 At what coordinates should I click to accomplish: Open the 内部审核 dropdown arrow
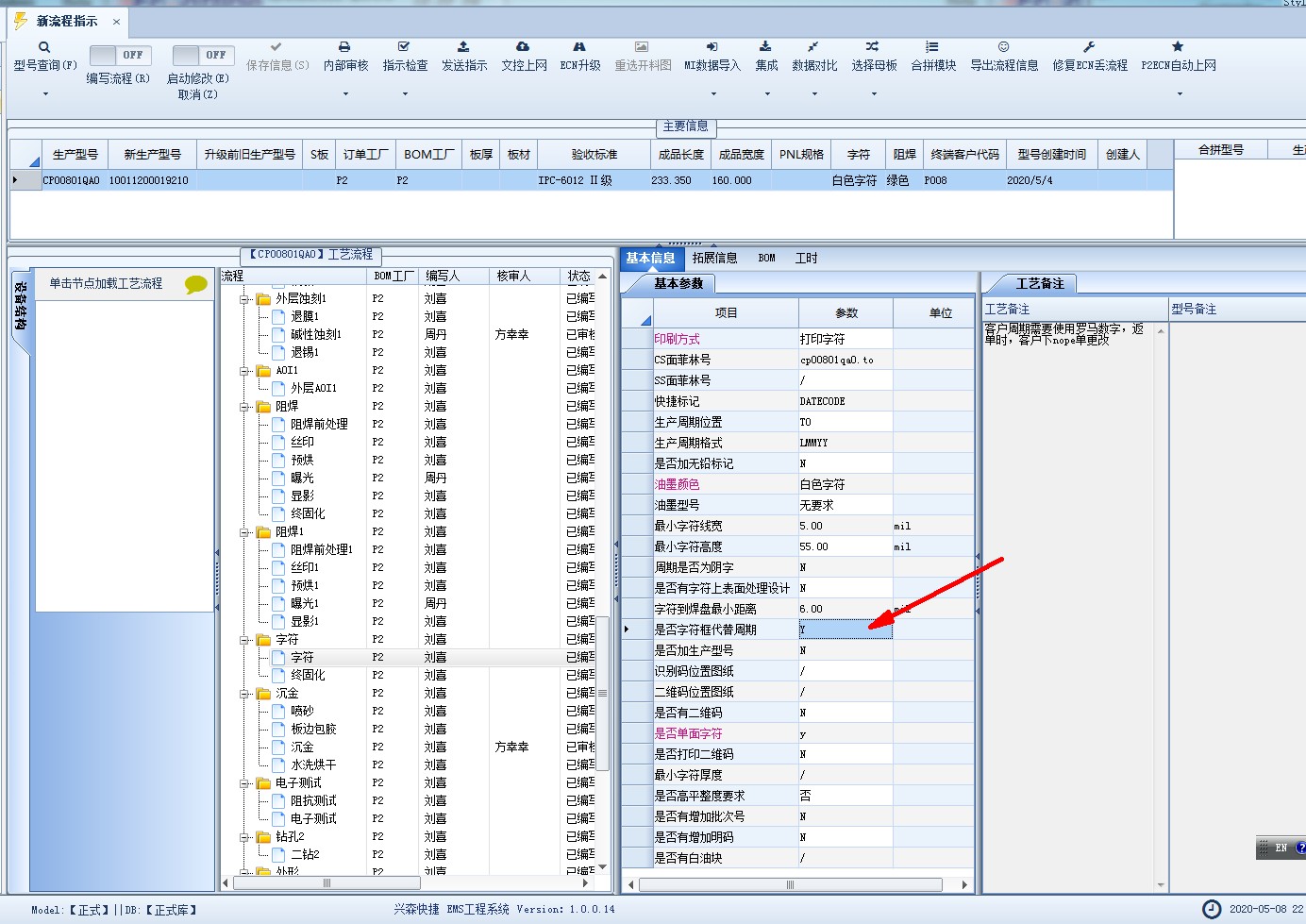coord(345,93)
